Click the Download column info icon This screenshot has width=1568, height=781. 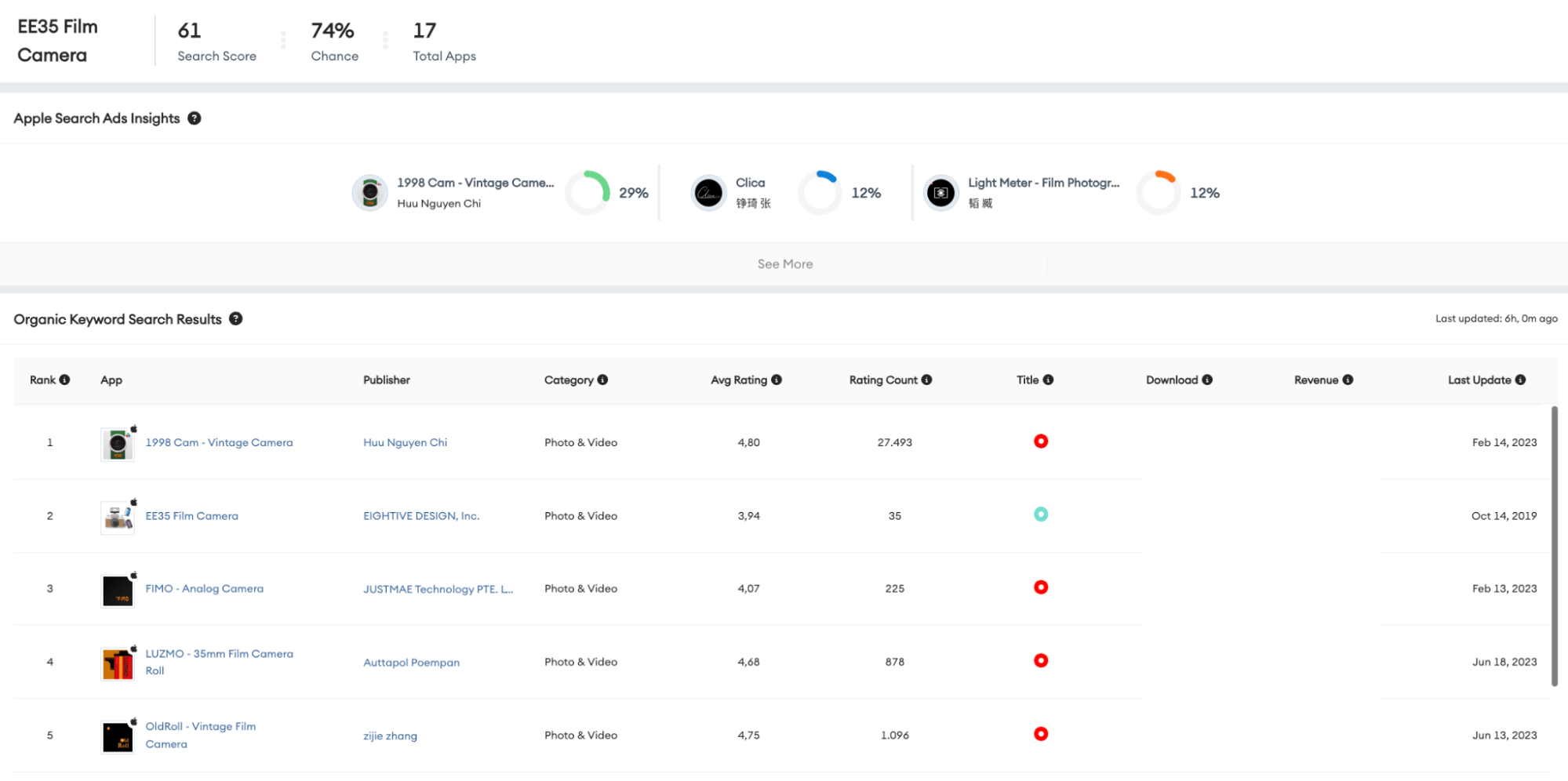point(1207,380)
